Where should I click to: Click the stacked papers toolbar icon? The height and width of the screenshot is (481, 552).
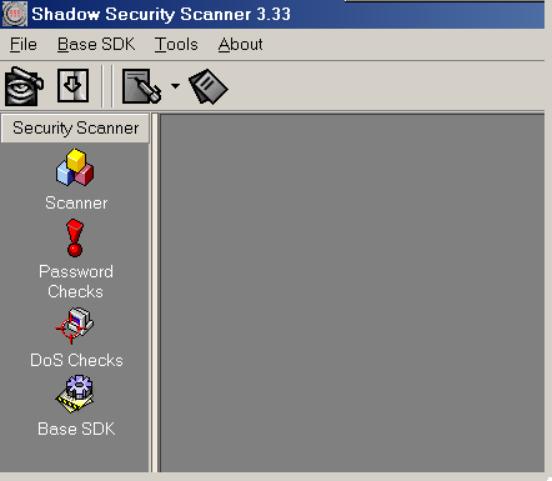point(208,86)
